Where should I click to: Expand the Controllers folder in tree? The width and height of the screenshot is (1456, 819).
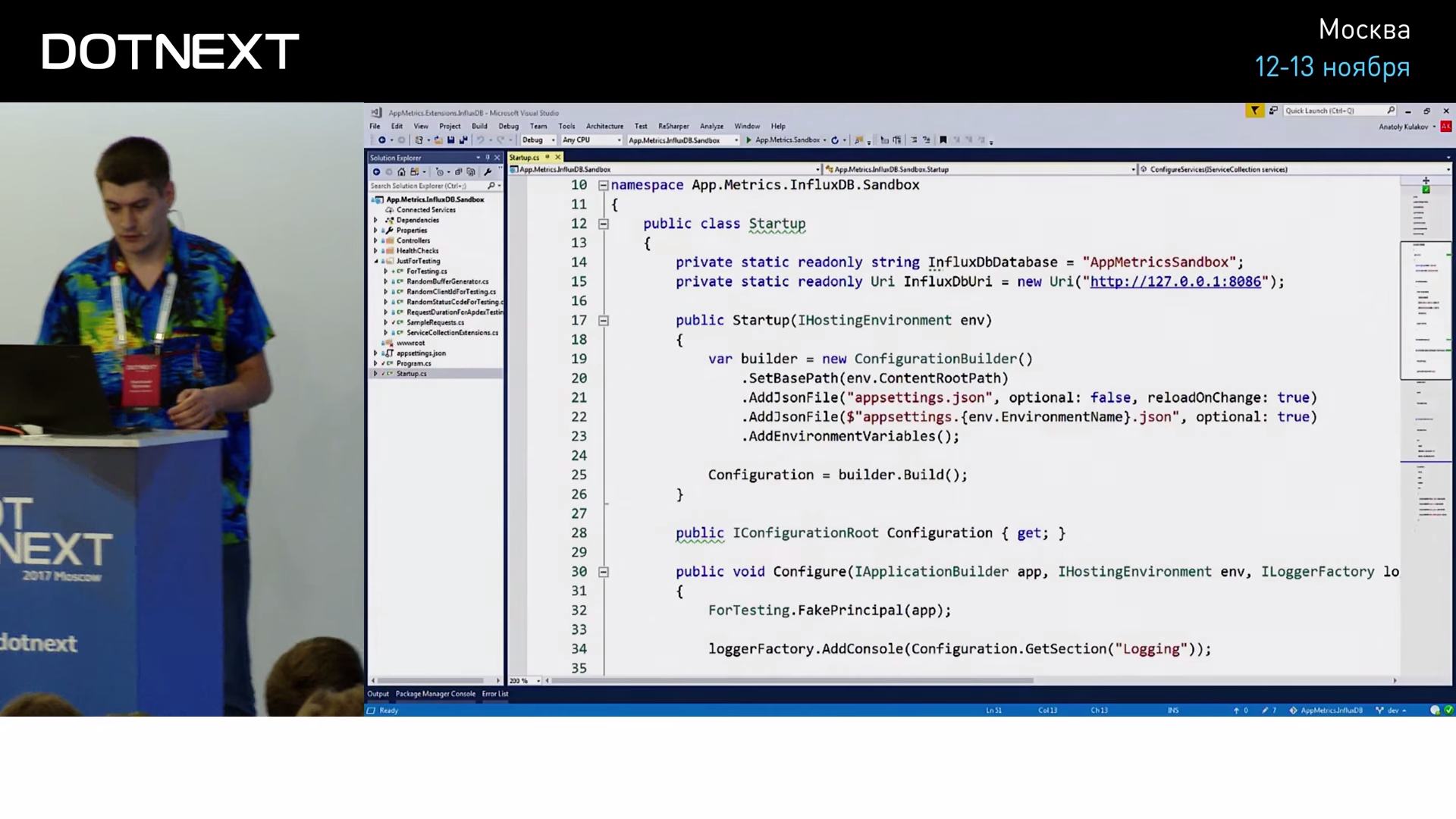point(375,240)
